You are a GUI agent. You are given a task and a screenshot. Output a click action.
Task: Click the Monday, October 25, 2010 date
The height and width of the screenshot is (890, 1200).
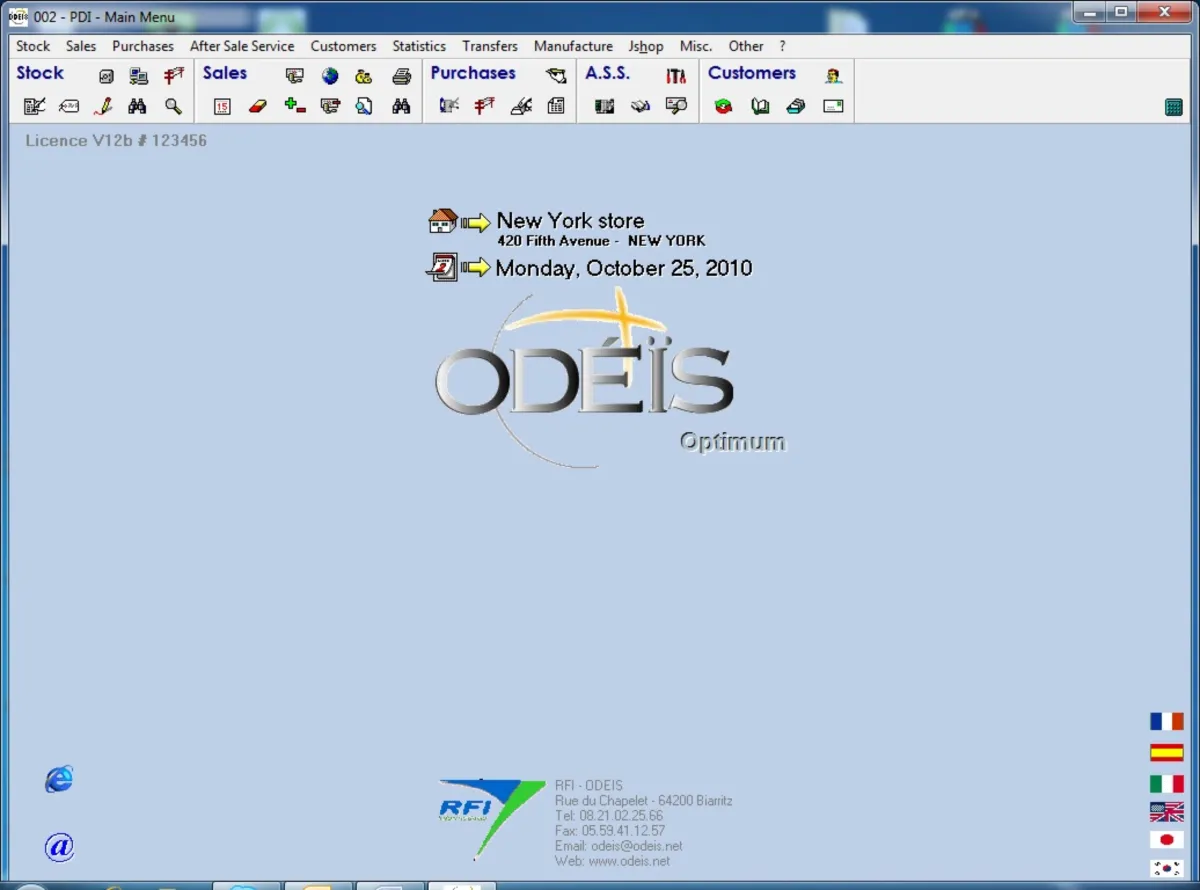coord(624,268)
